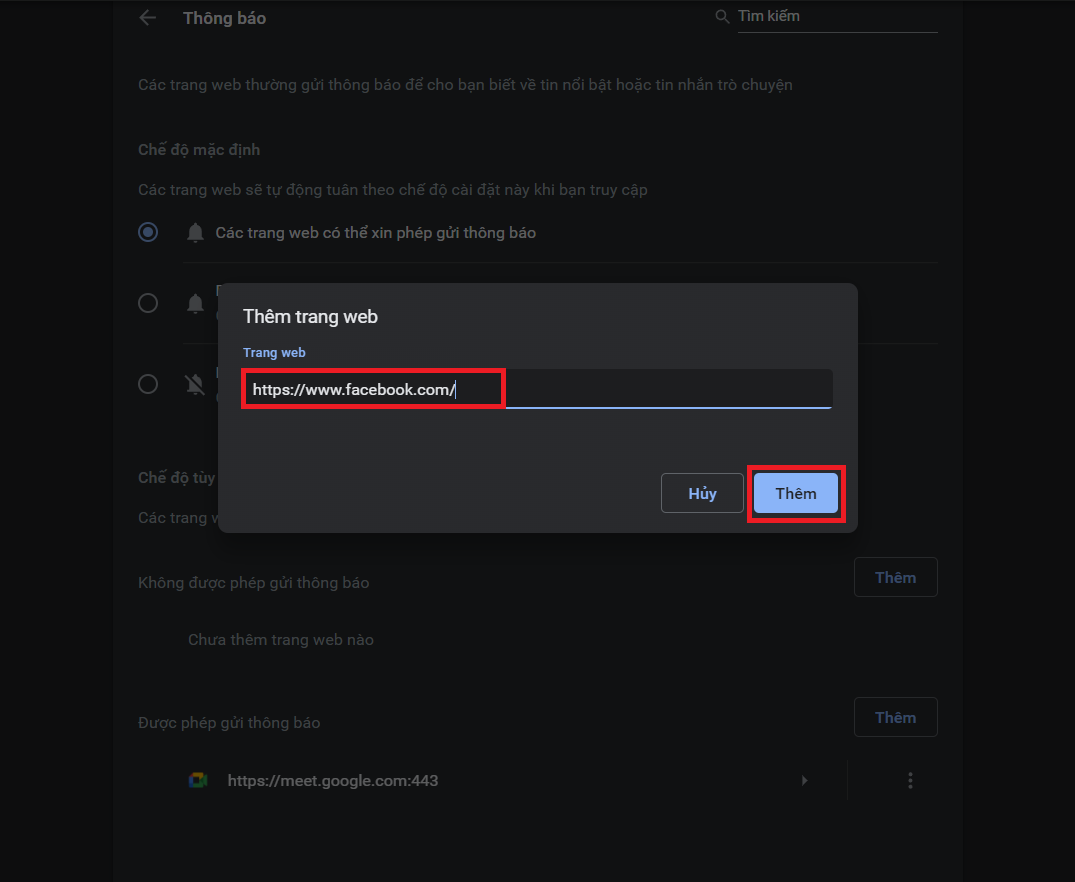Open the three-dot menu for meet.google.com
This screenshot has width=1075, height=882.
coord(910,780)
